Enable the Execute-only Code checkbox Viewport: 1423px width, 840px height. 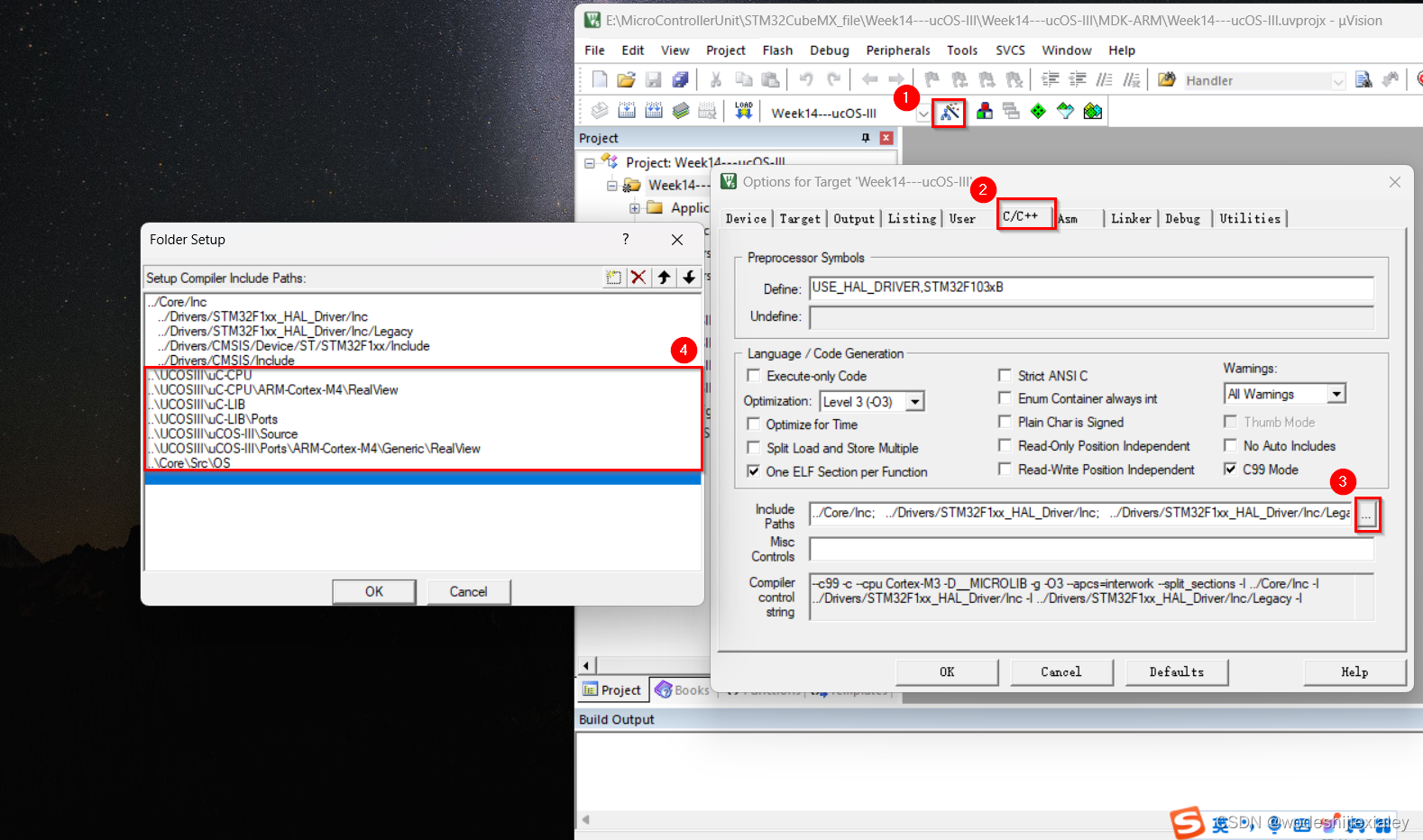pyautogui.click(x=754, y=375)
